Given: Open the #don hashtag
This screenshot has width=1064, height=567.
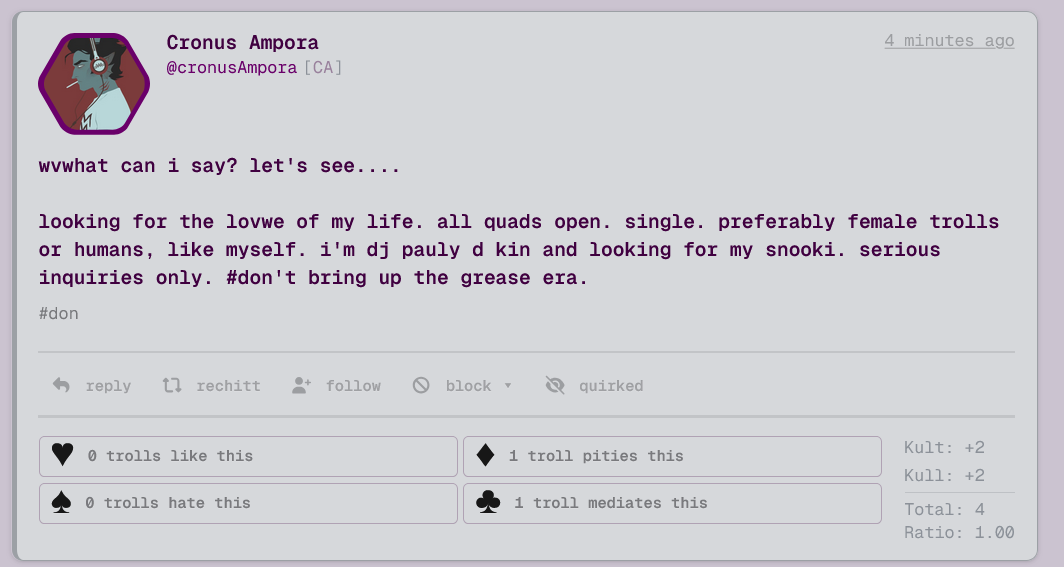Looking at the screenshot, I should pyautogui.click(x=59, y=314).
